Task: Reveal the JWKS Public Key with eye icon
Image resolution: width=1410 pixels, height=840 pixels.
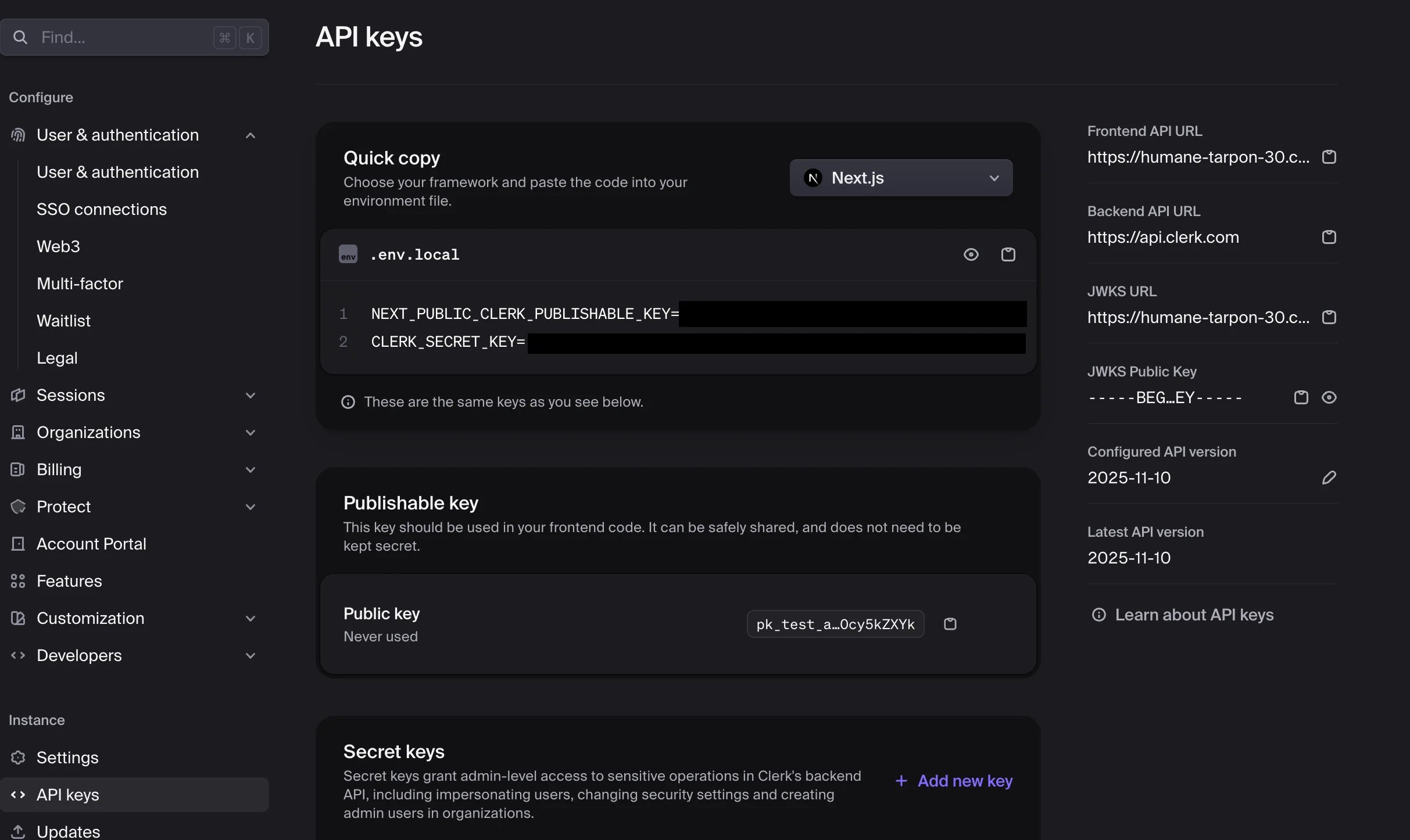Action: (x=1329, y=398)
